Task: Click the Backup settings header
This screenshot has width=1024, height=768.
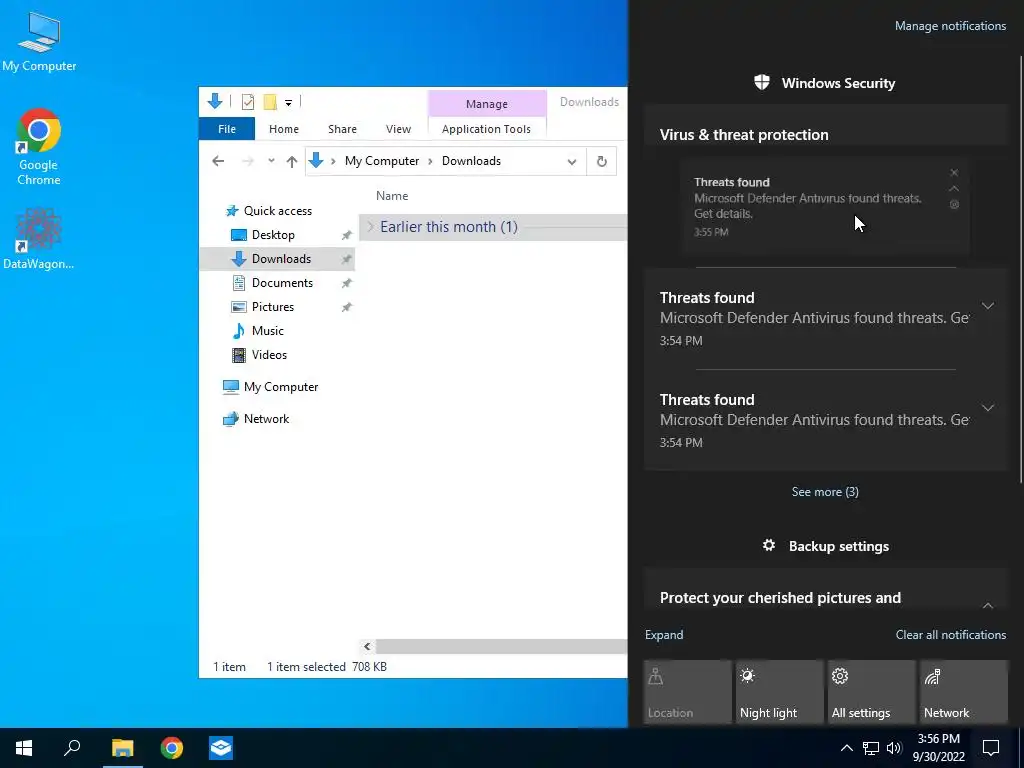Action: (x=825, y=546)
